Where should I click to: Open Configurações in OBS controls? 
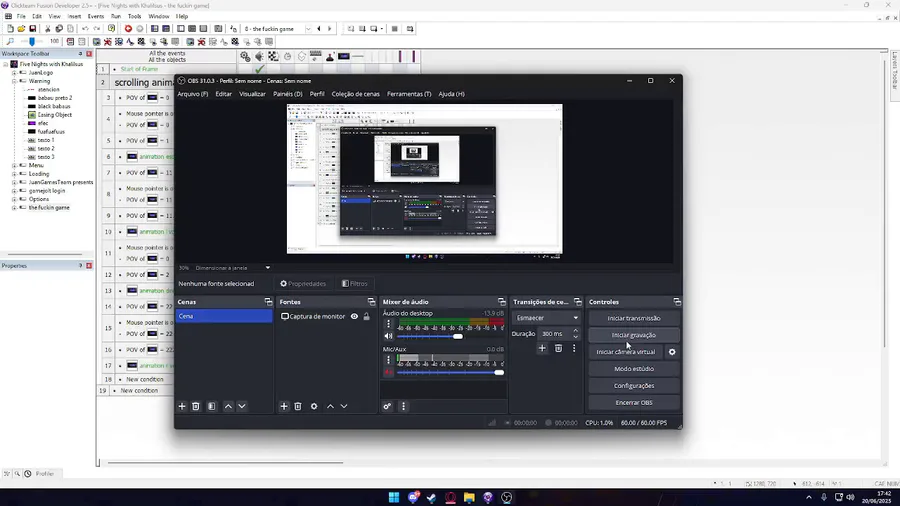click(634, 386)
